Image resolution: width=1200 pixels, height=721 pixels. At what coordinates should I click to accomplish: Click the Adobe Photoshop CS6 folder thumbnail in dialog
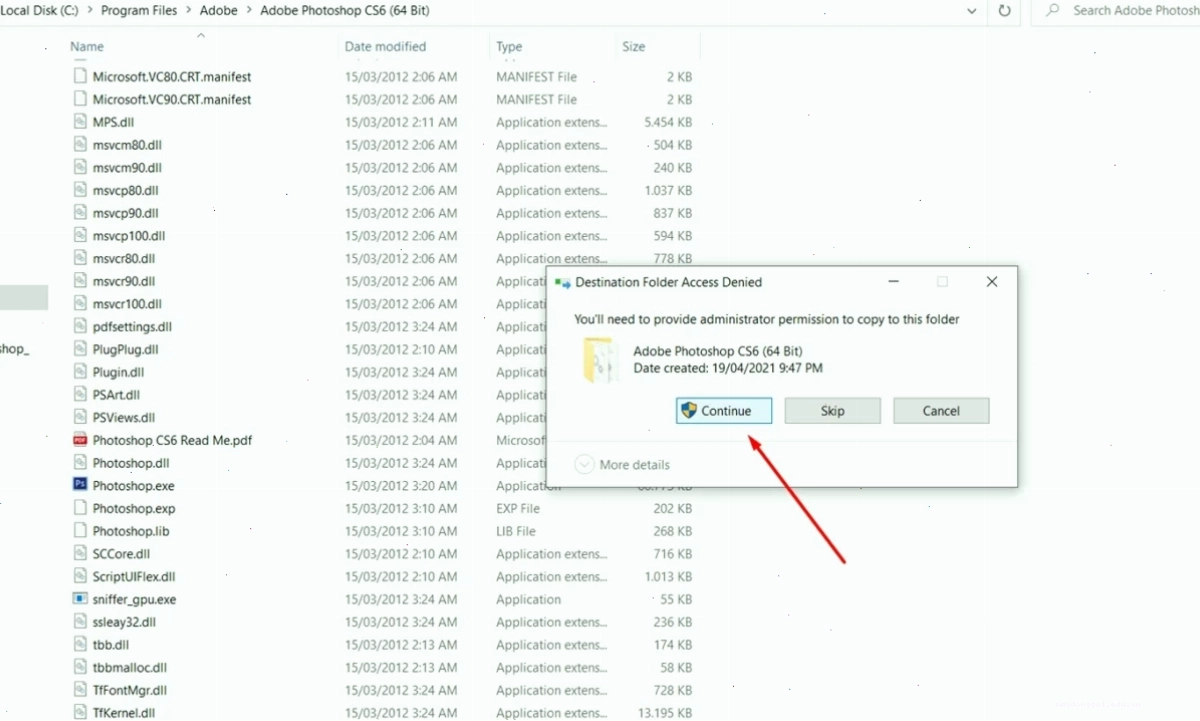point(600,360)
